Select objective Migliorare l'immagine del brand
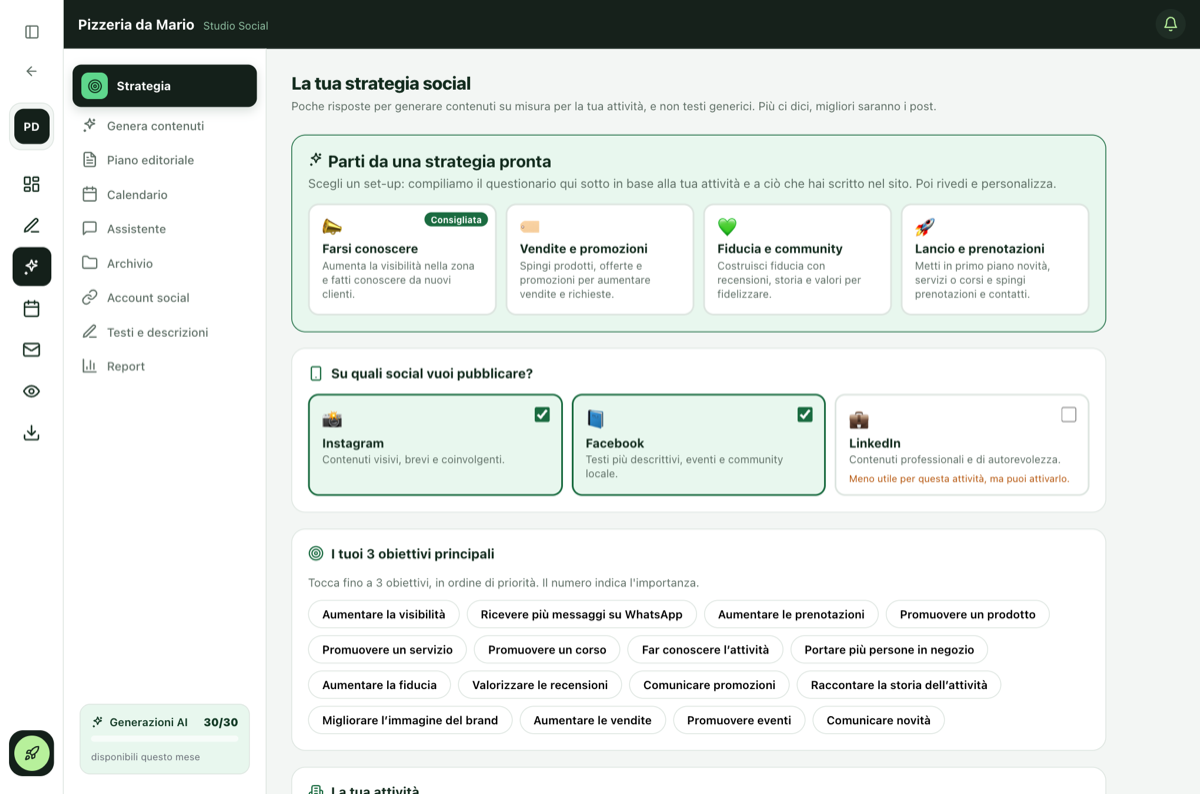Image resolution: width=1200 pixels, height=794 pixels. (x=410, y=720)
